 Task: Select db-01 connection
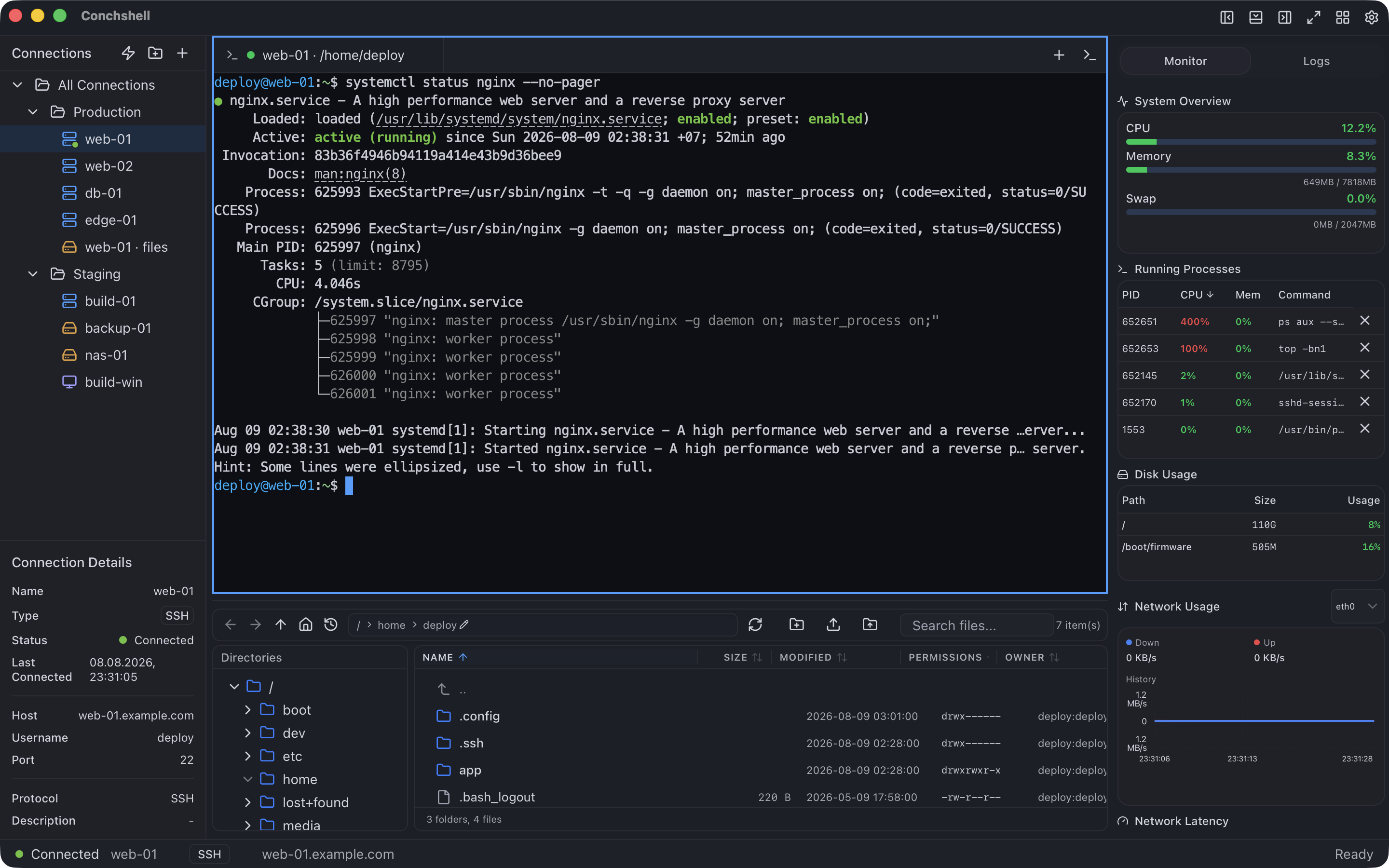103,193
